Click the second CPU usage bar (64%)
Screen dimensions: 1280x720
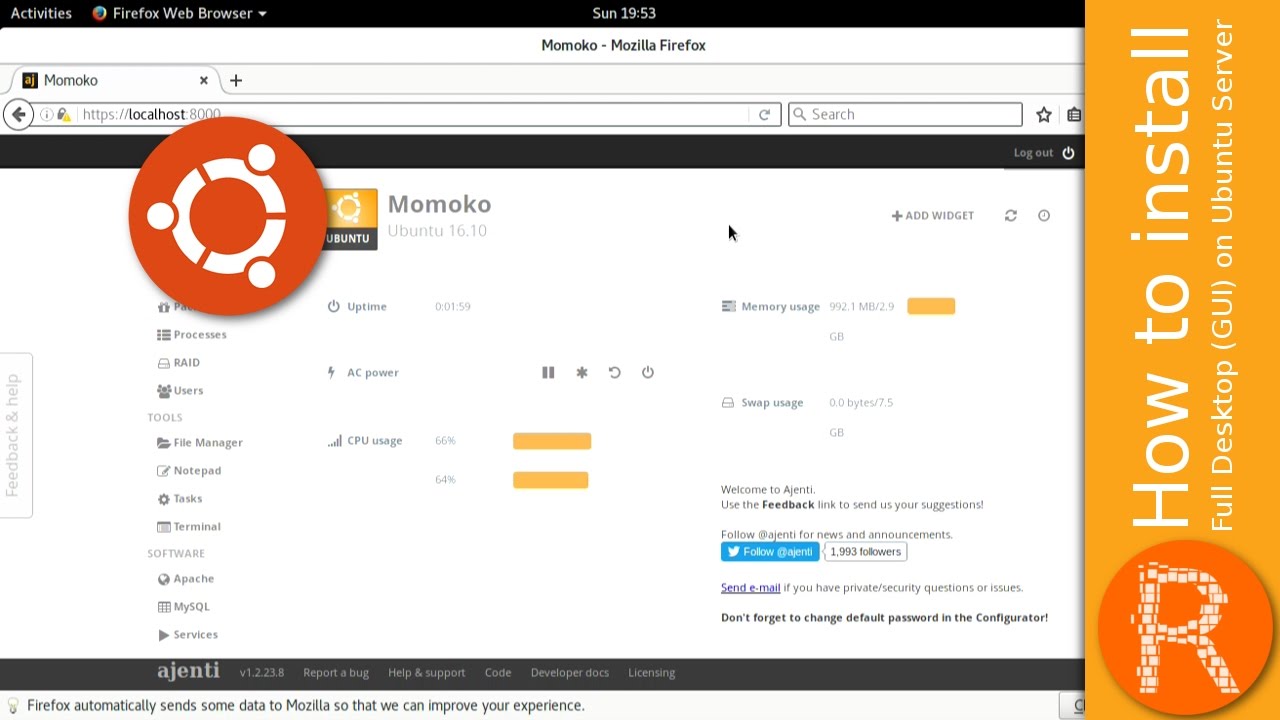point(551,480)
